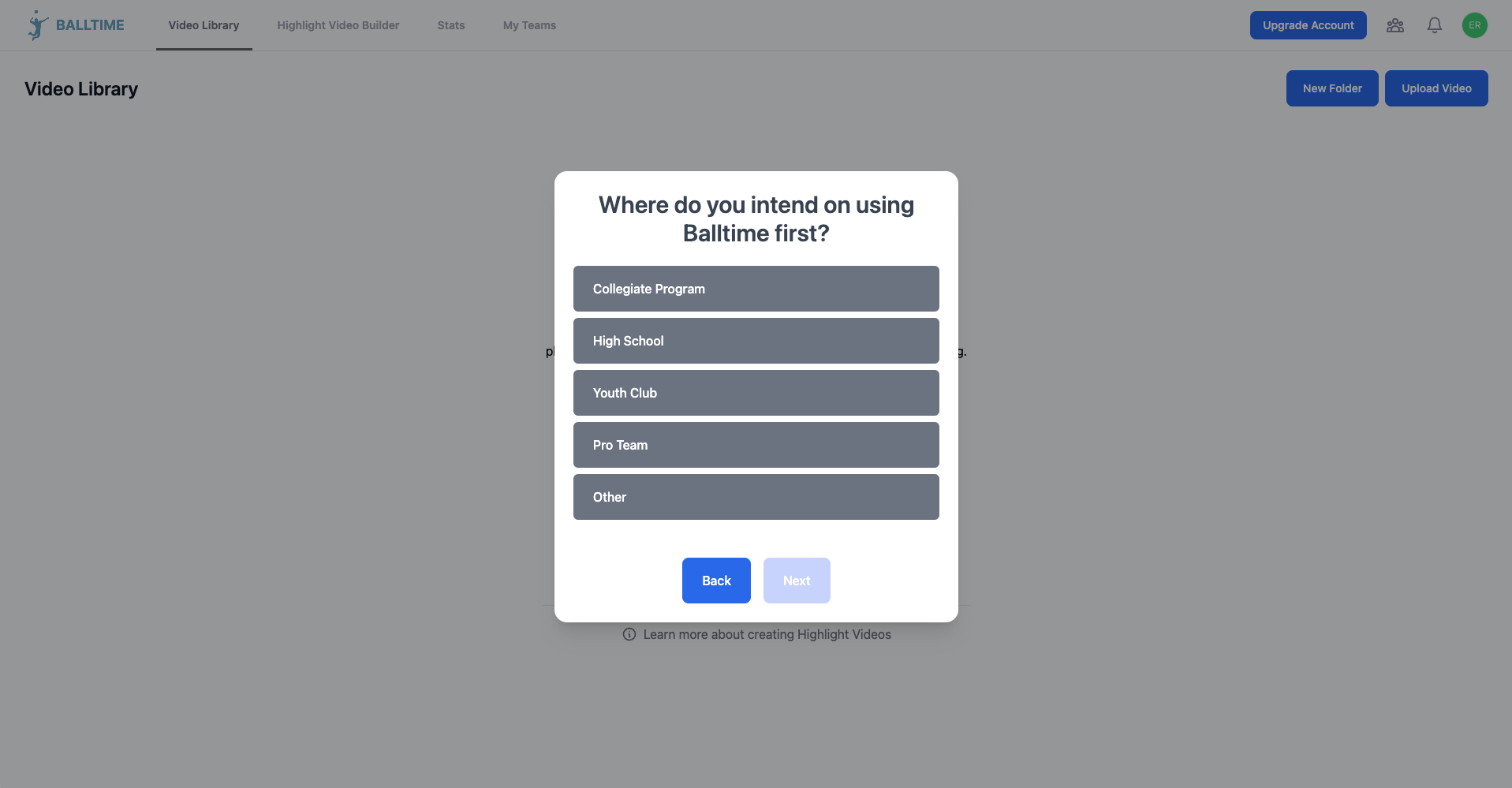The width and height of the screenshot is (1512, 788).
Task: Select the Pro Team option
Action: [x=756, y=445]
